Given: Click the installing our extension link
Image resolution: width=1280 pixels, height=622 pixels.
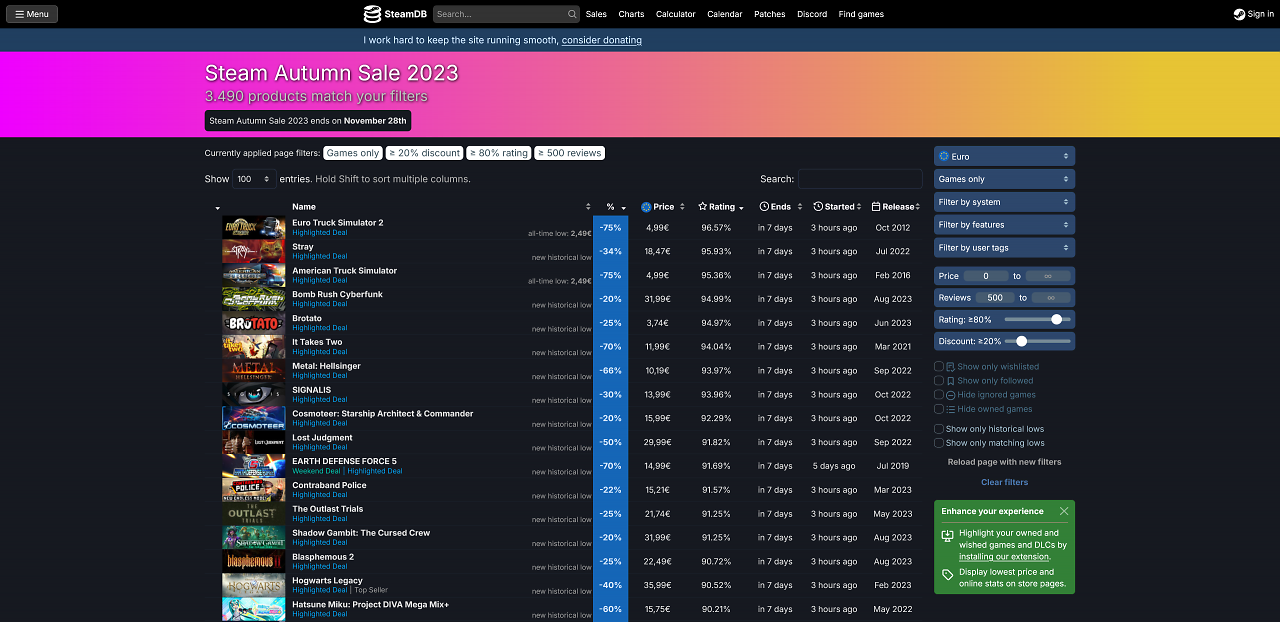Looking at the screenshot, I should click(1004, 557).
